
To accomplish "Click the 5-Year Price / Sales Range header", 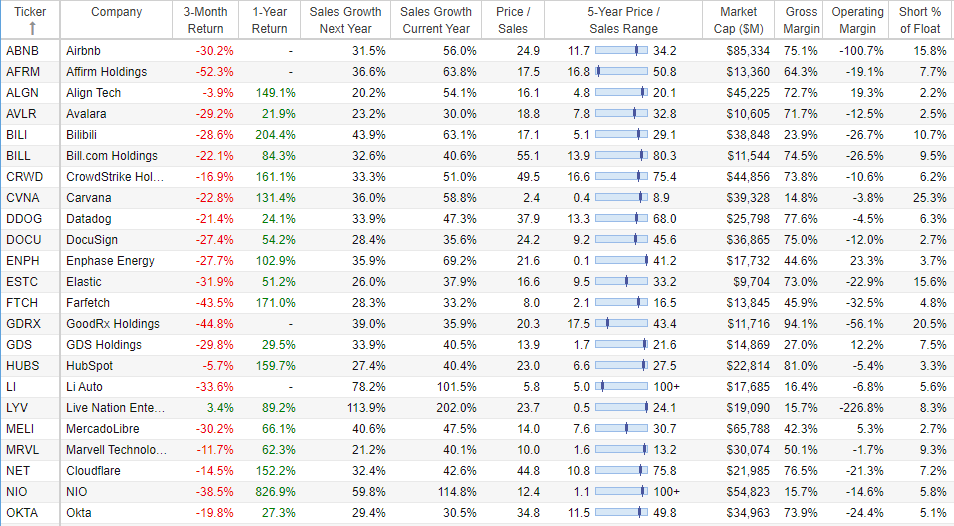I will coord(623,20).
